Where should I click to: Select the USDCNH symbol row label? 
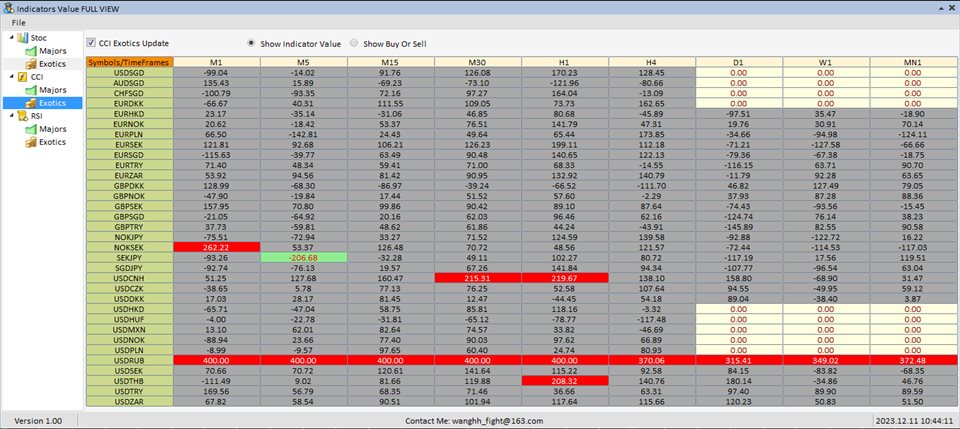point(130,278)
